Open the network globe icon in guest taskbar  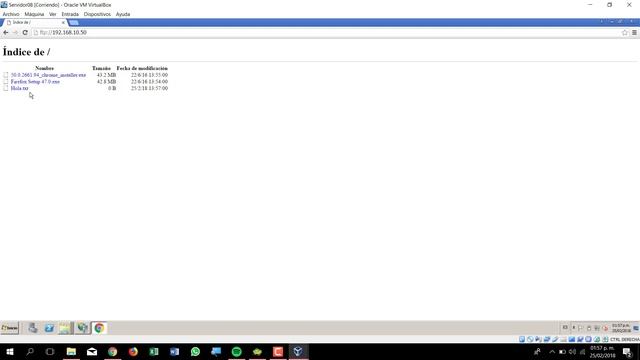point(82,328)
